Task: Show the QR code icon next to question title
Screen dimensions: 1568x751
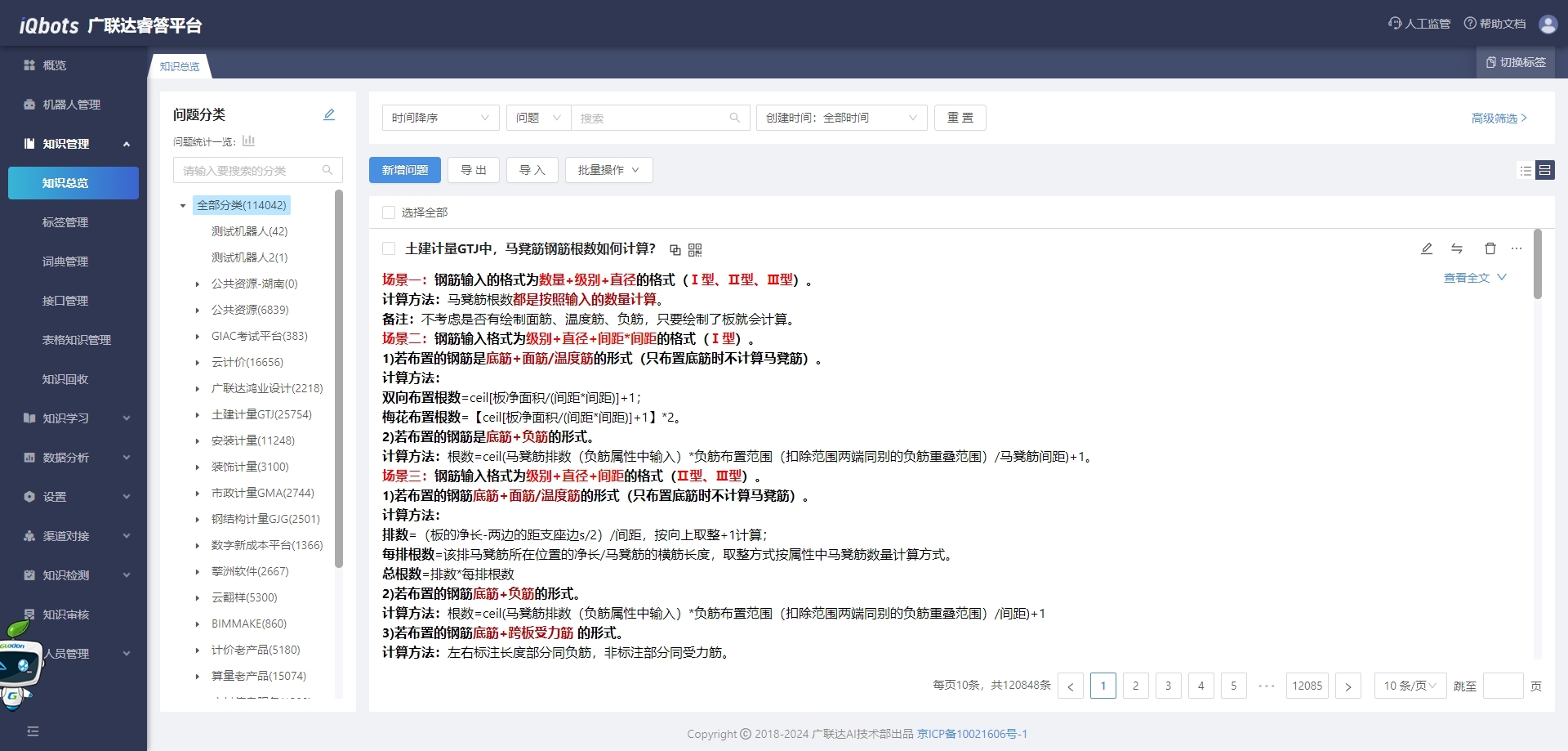Action: point(695,249)
